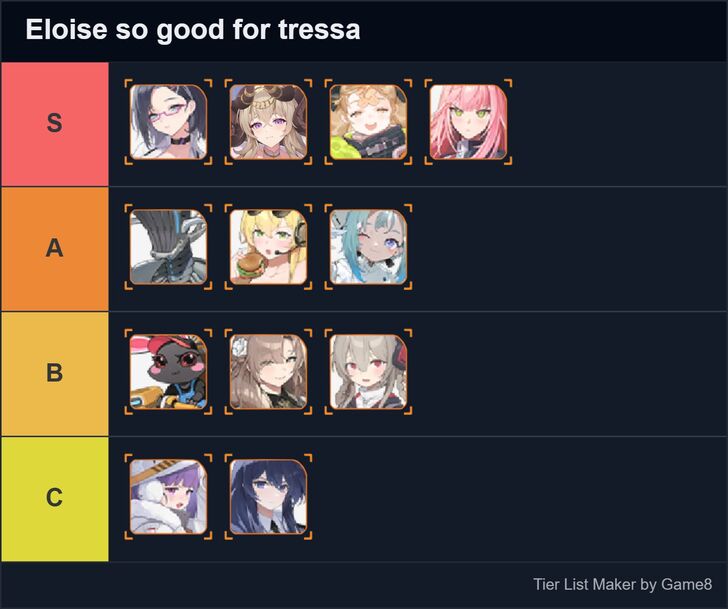
Task: Click the dark blue-haired character in C tier
Action: click(268, 497)
